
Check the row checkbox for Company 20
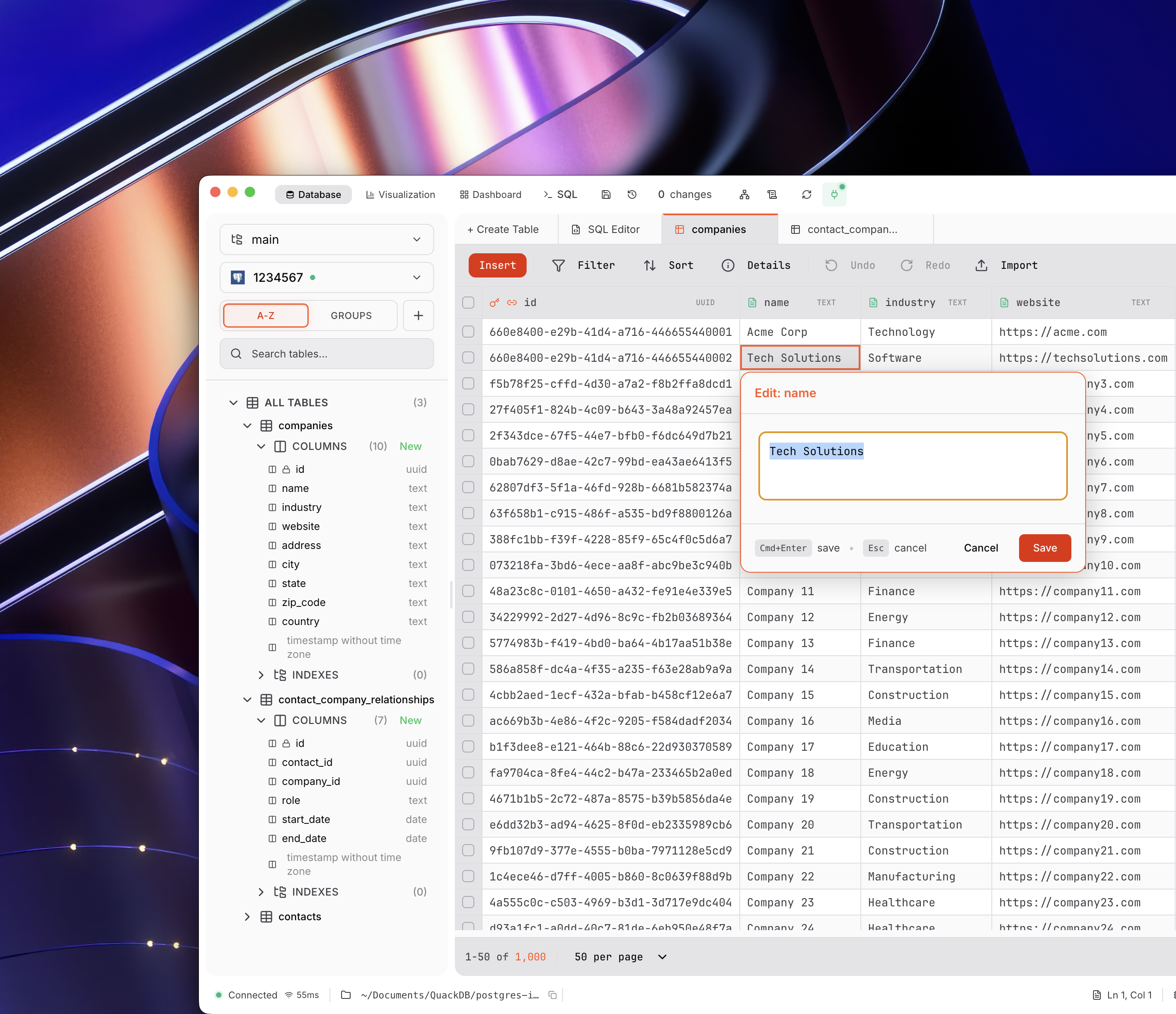(x=468, y=824)
